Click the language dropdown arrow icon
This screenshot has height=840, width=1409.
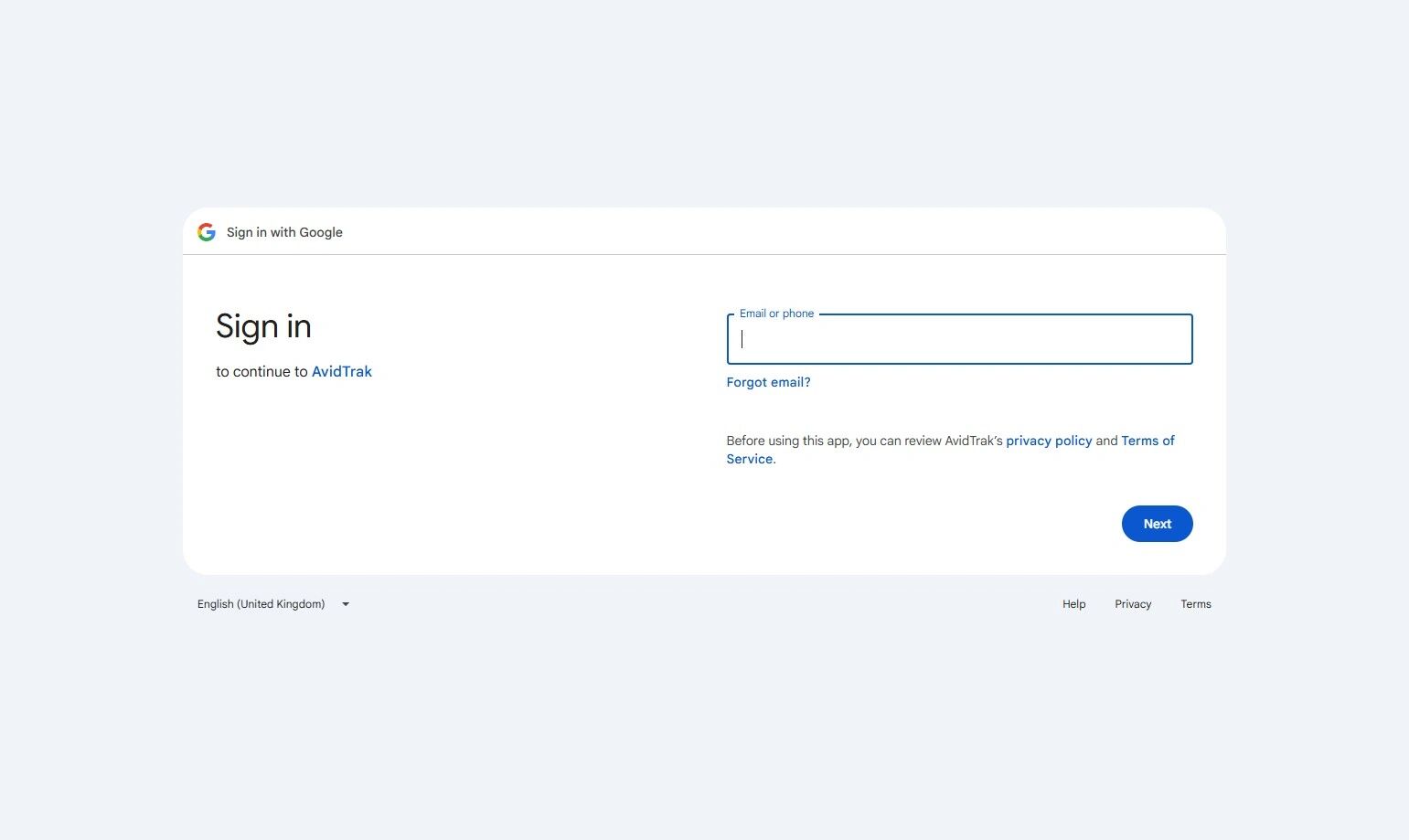pyautogui.click(x=346, y=604)
